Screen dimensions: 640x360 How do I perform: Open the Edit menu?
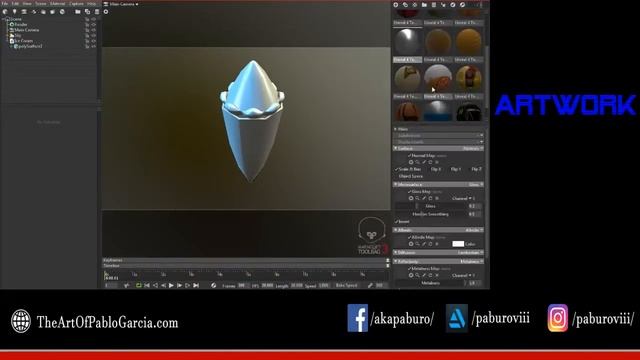pyautogui.click(x=15, y=4)
